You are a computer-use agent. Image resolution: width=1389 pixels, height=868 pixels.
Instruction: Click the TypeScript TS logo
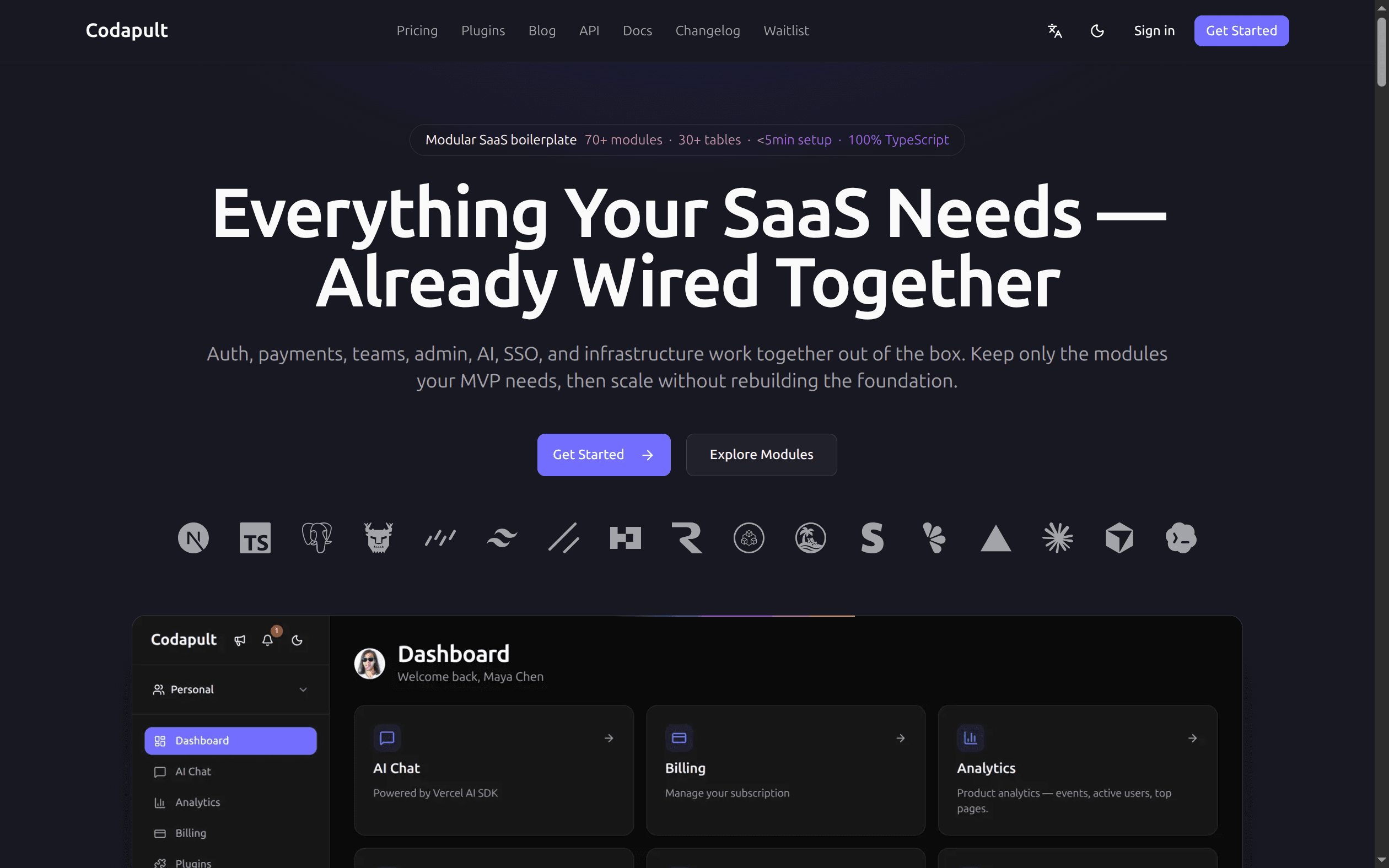click(x=255, y=538)
